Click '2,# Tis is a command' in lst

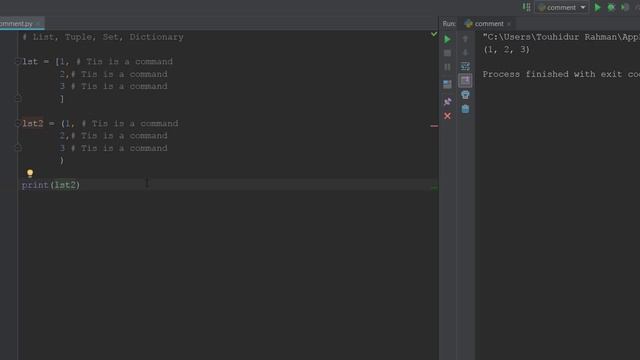pos(114,74)
